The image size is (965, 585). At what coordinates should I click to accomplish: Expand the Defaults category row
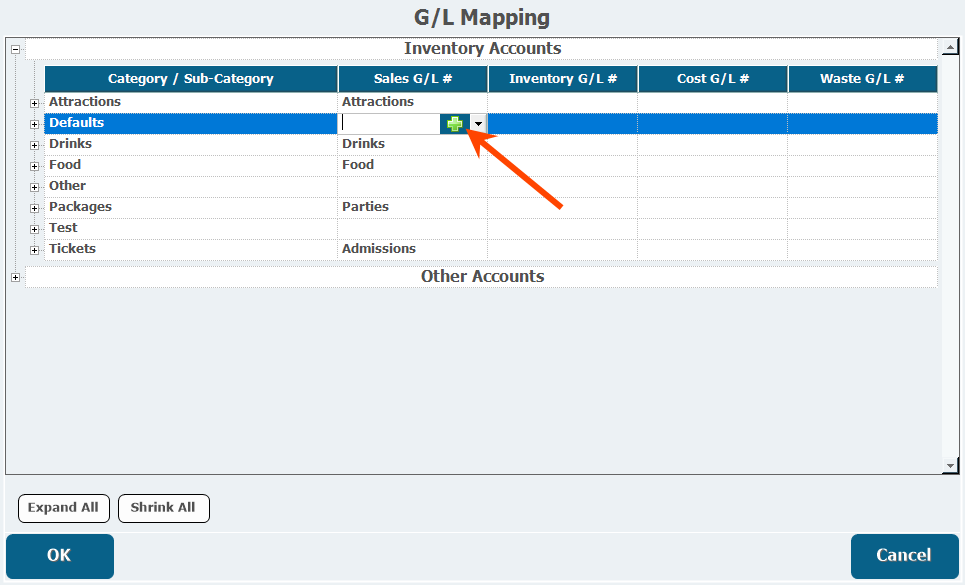(34, 124)
